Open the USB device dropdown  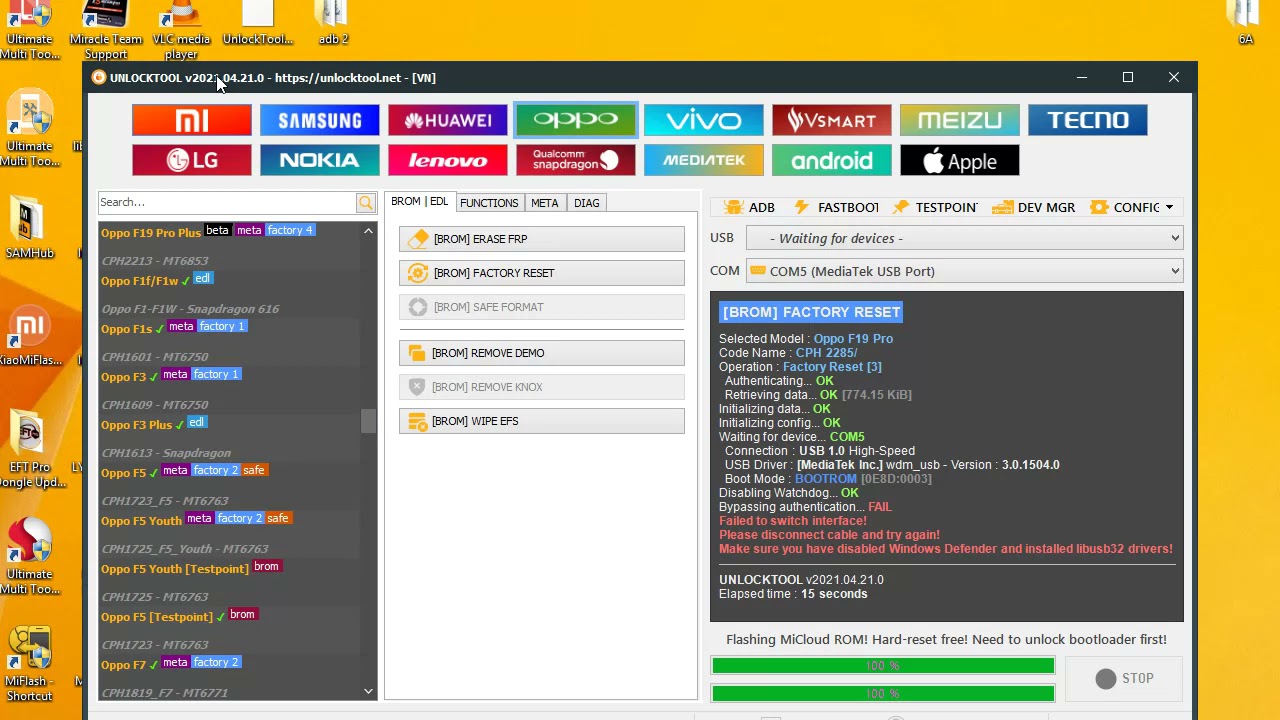(965, 238)
